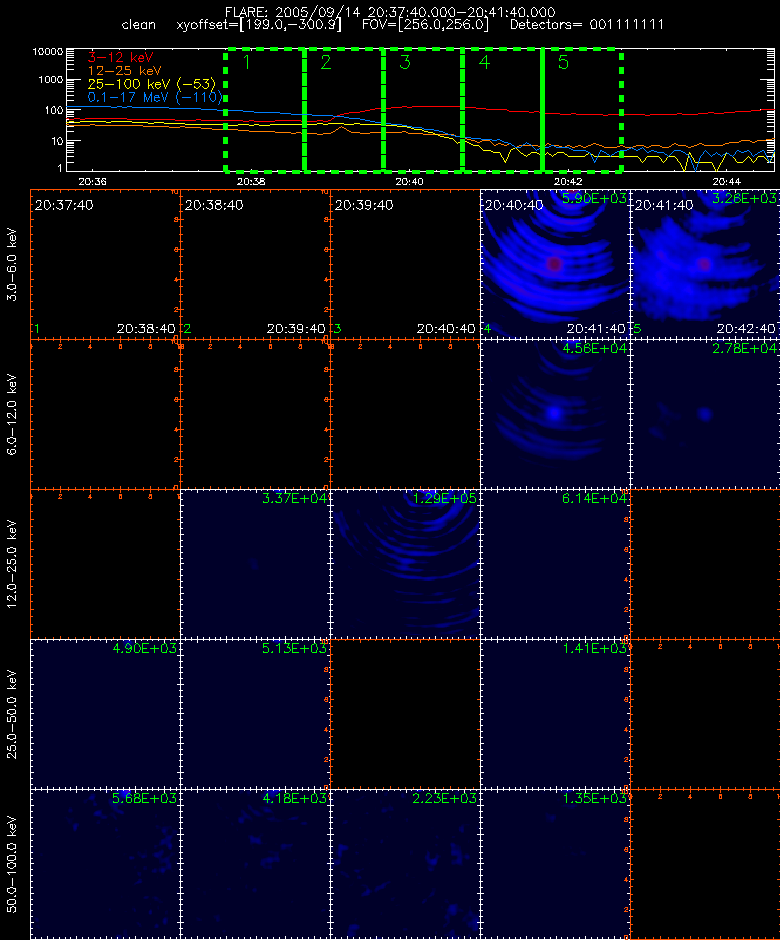Click the 6.14E+04 peak value label
780x940 pixels.
coord(594,498)
